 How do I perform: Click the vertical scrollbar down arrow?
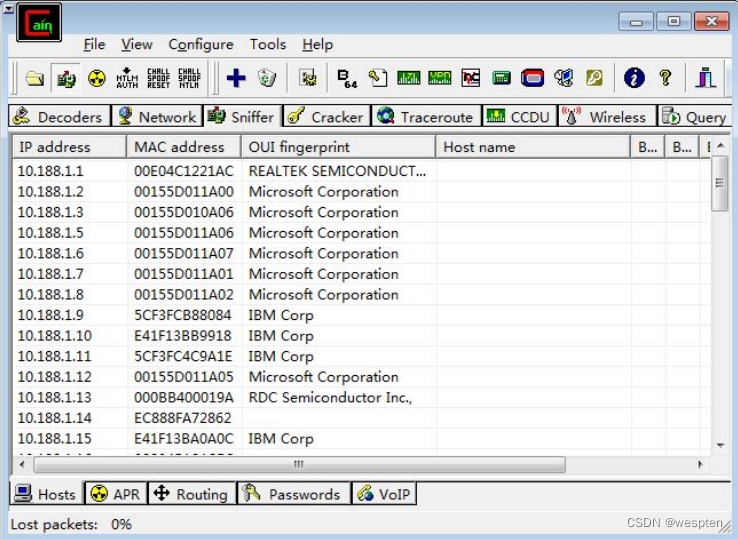pos(720,445)
